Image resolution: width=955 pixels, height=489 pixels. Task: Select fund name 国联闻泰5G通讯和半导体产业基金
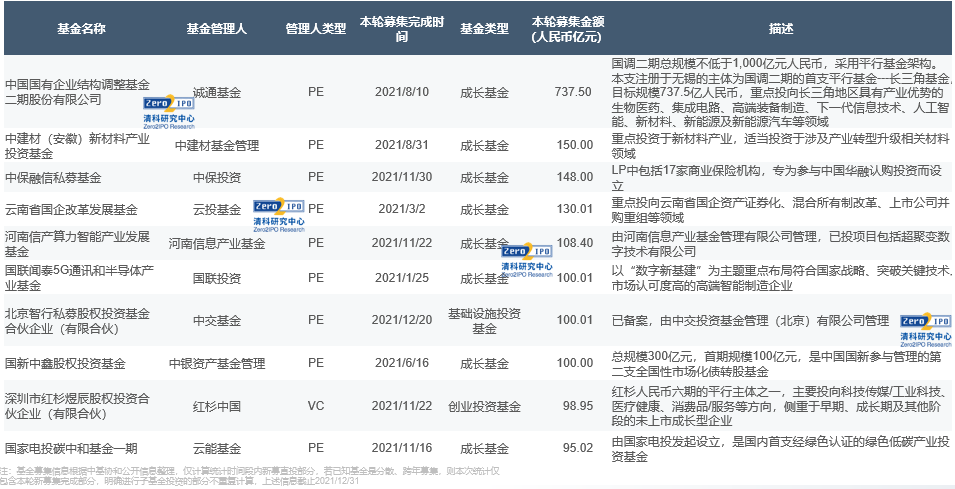(x=77, y=278)
